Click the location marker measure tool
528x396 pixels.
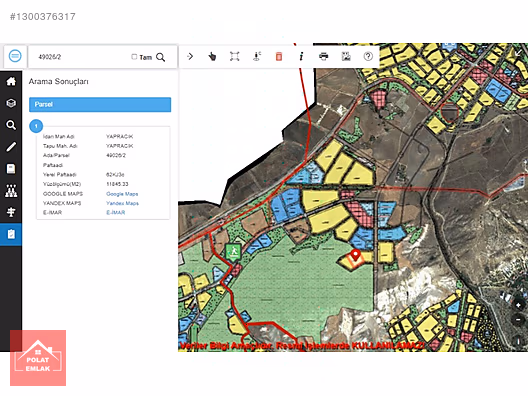click(x=257, y=56)
